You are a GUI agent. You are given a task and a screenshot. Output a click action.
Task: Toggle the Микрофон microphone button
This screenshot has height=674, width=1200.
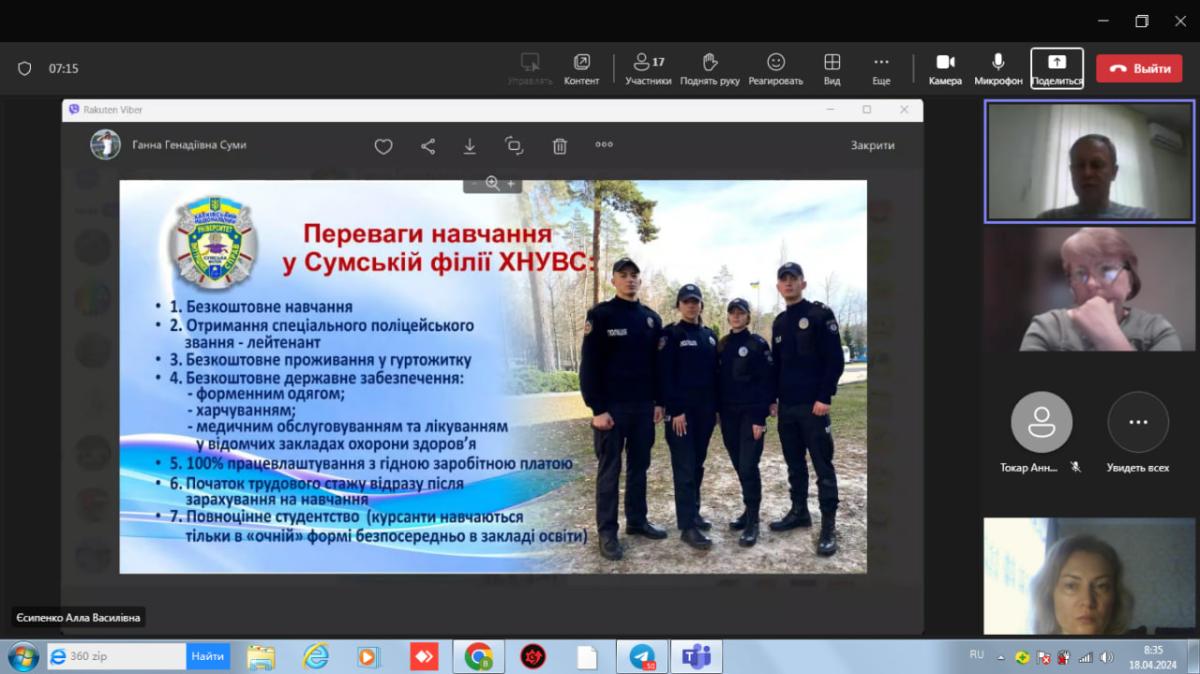point(998,68)
